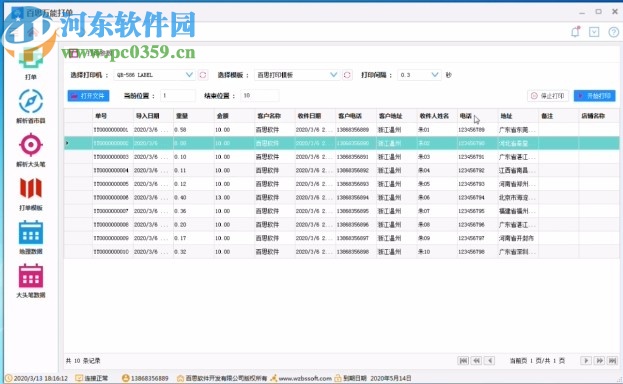This screenshot has width=623, height=384.
Task: Click weight cell 0.32 in last row
Action: (x=194, y=252)
